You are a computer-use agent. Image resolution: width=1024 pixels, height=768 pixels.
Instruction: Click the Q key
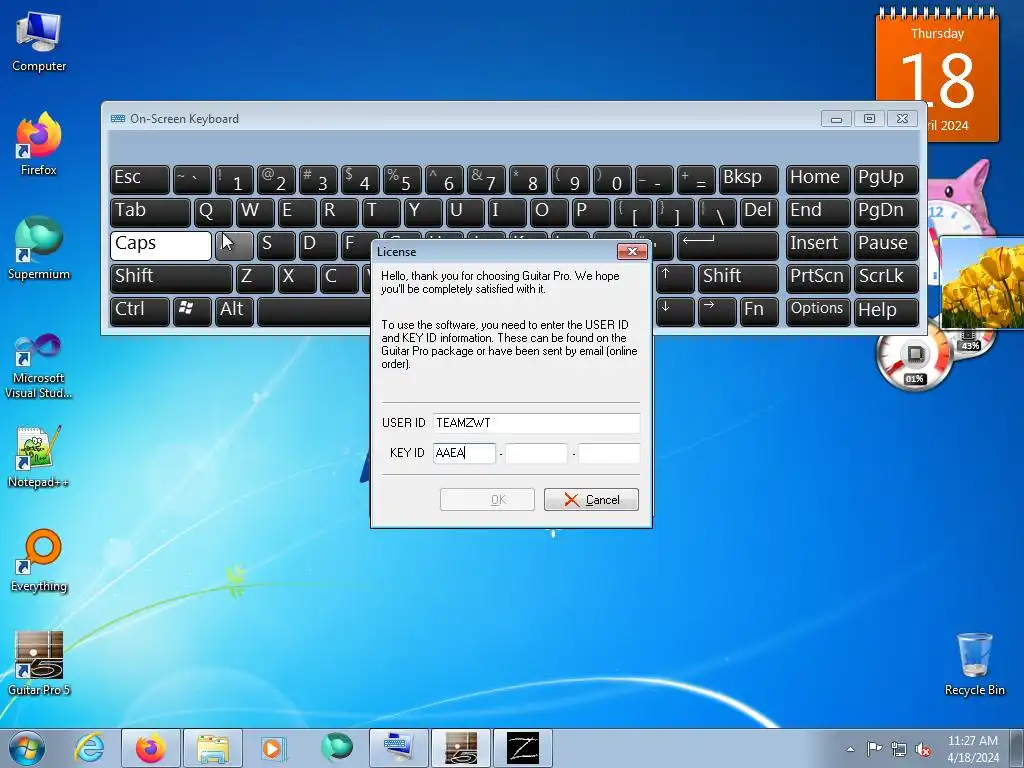(213, 212)
